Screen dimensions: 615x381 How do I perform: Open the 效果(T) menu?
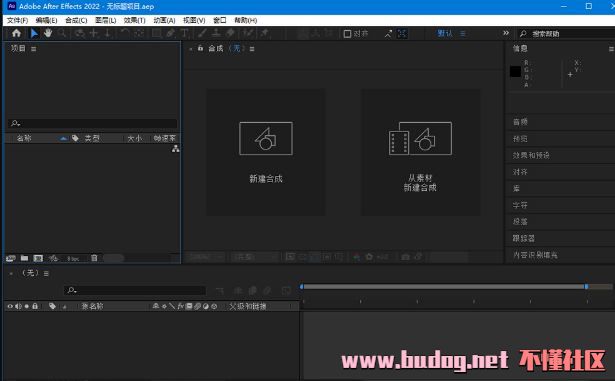click(135, 20)
